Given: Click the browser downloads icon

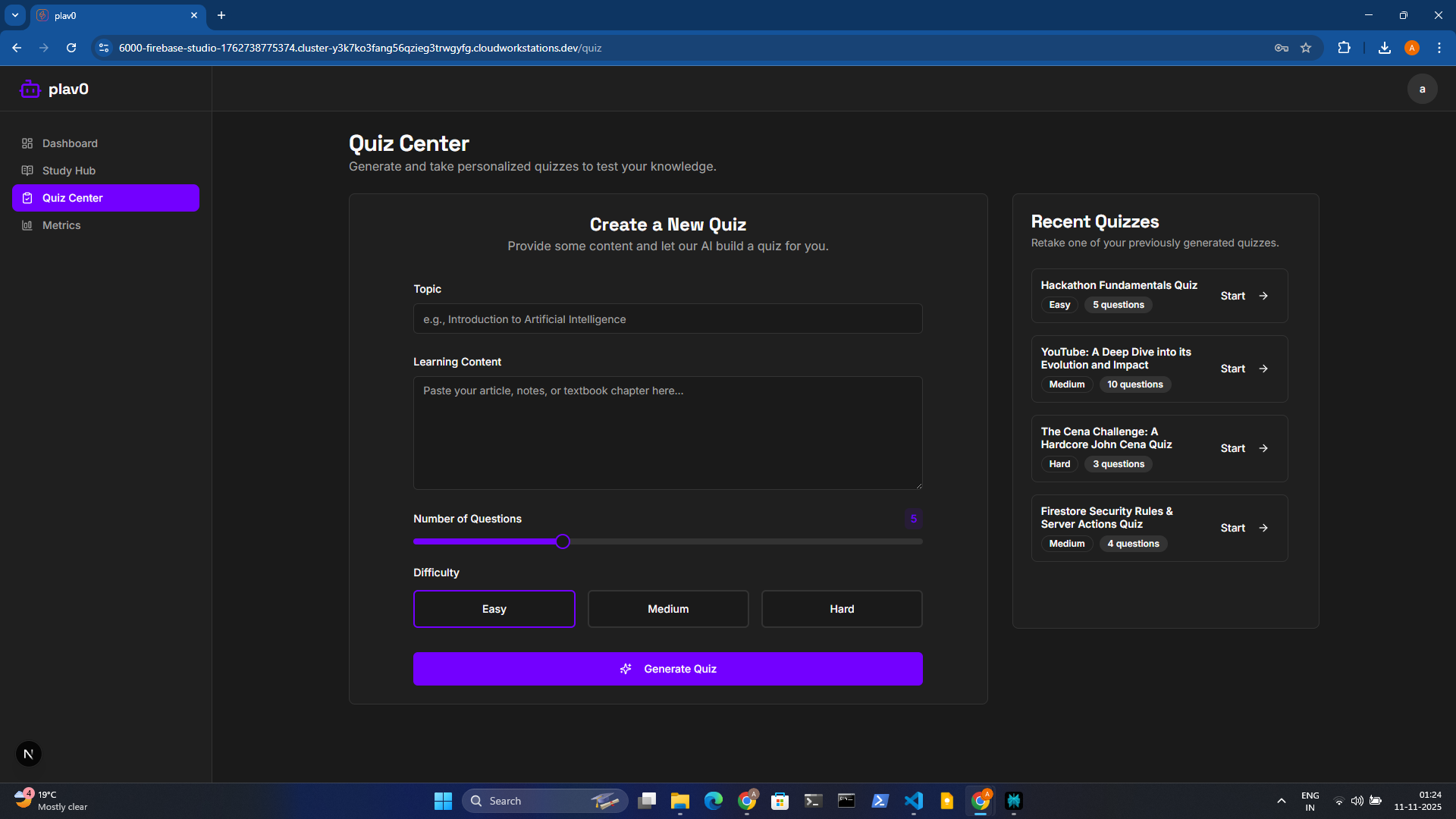Looking at the screenshot, I should [1384, 48].
